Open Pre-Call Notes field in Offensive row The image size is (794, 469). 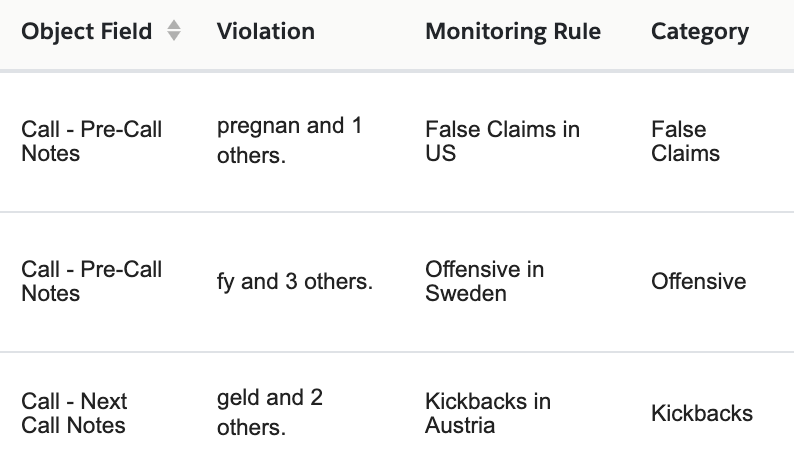pyautogui.click(x=91, y=281)
